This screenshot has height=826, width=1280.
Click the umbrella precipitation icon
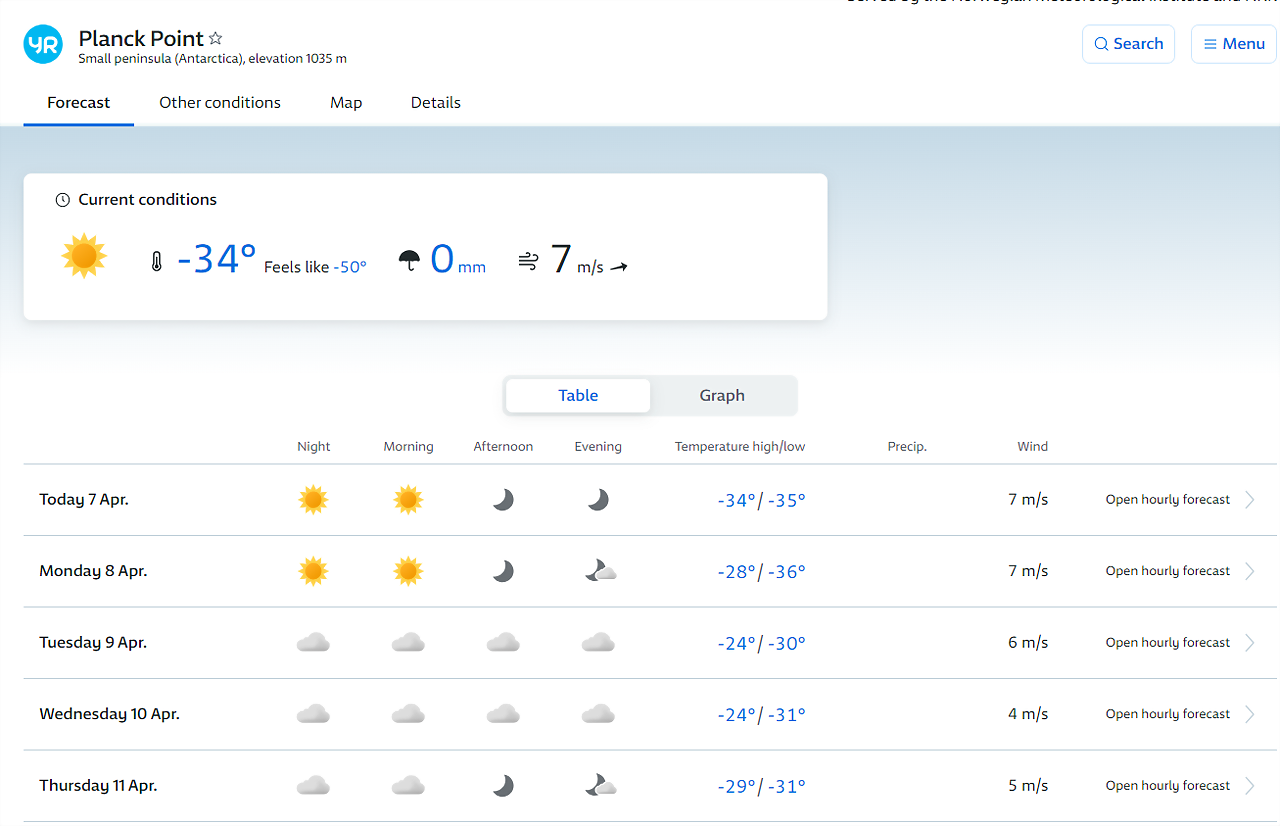[409, 262]
